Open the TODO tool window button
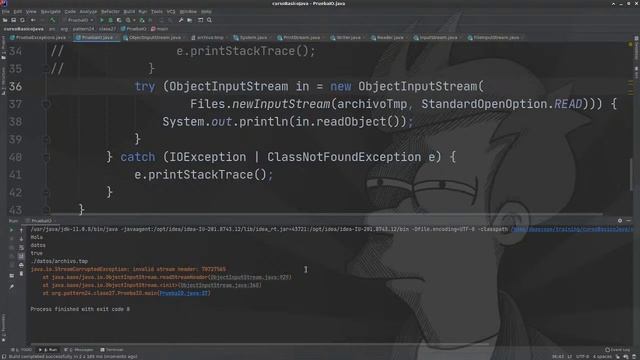 pyautogui.click(x=22, y=350)
